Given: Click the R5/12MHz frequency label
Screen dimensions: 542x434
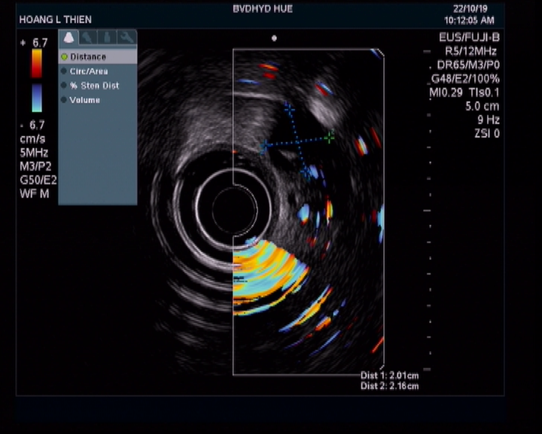Looking at the screenshot, I should 470,51.
